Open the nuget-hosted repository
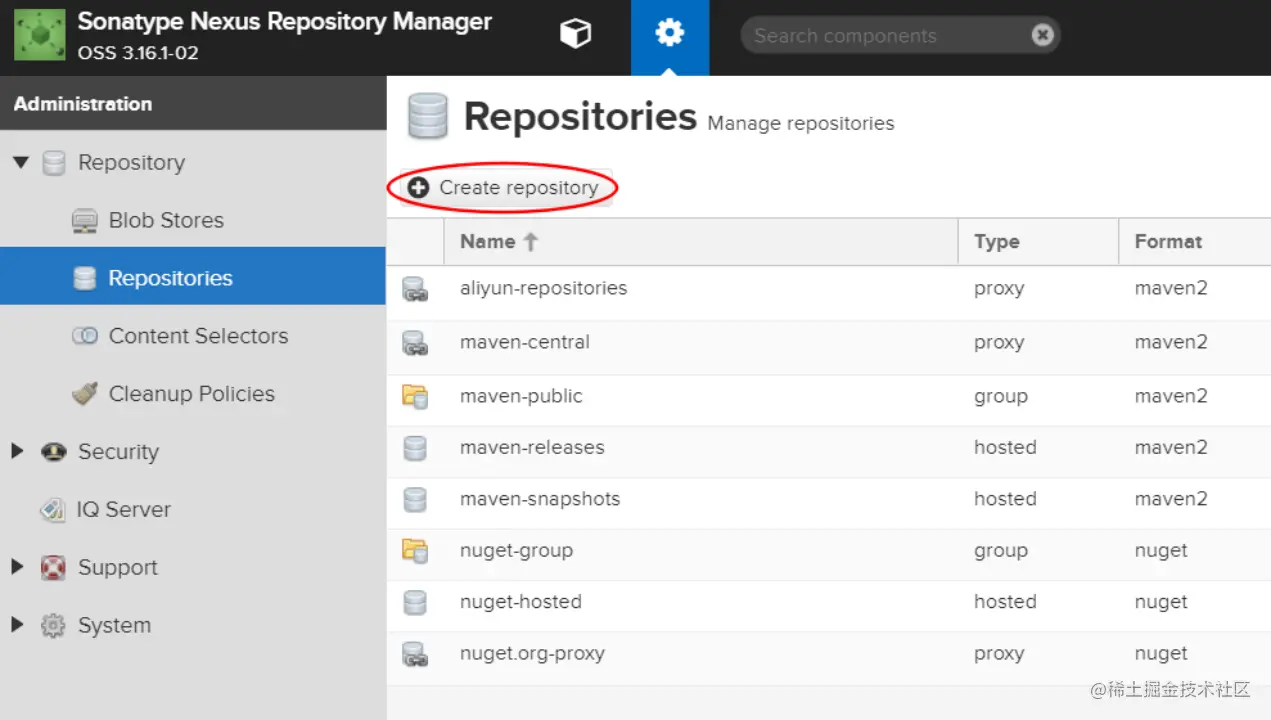Viewport: 1271px width, 720px height. click(x=520, y=602)
